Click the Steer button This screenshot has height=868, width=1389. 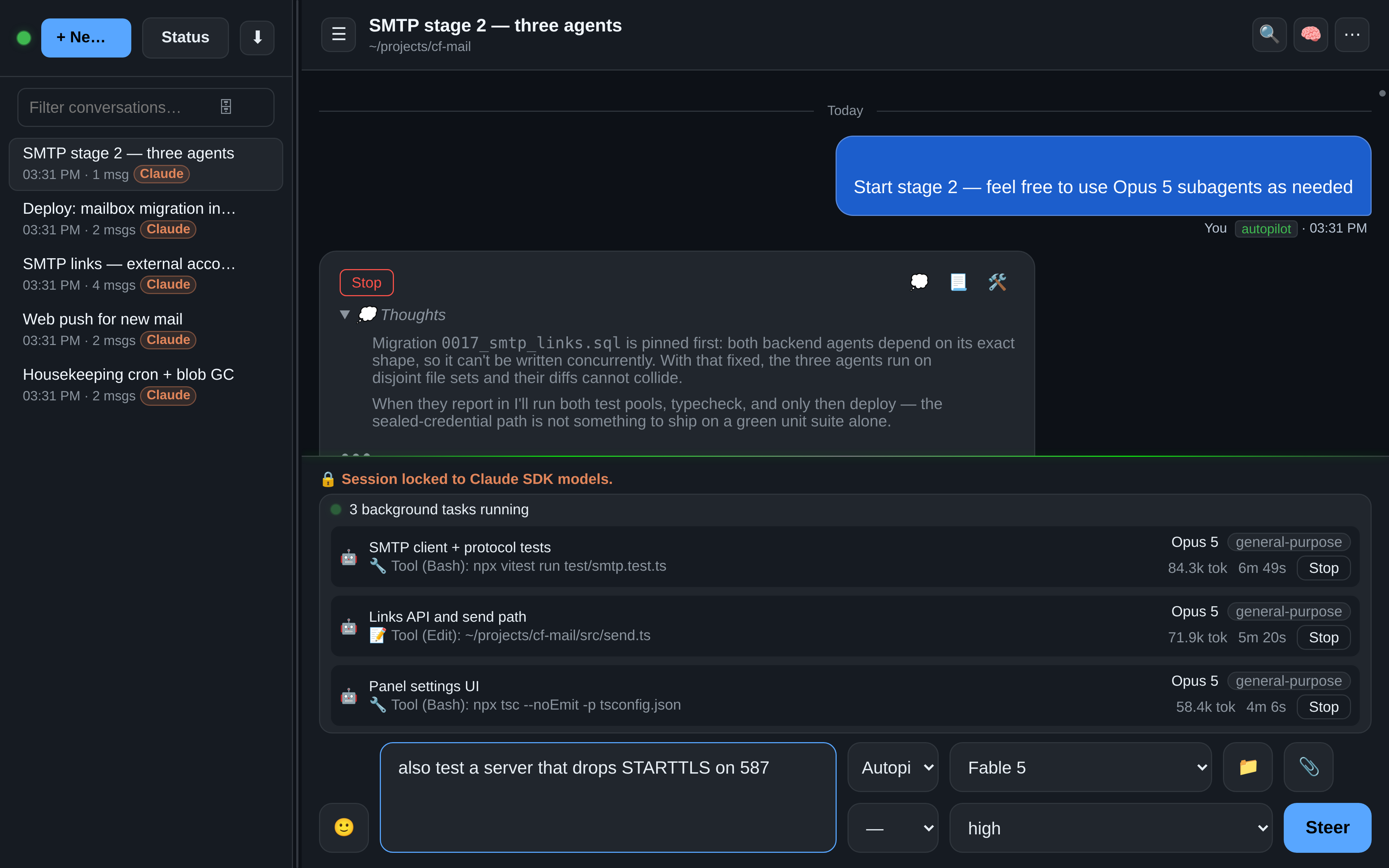point(1327,827)
